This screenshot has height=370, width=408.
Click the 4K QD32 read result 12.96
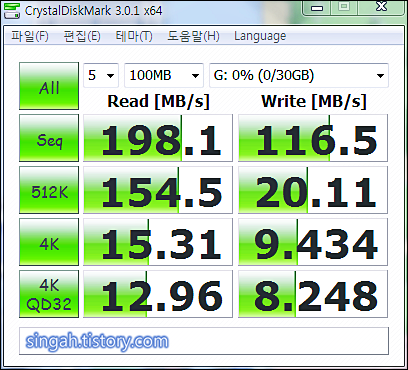pos(158,294)
